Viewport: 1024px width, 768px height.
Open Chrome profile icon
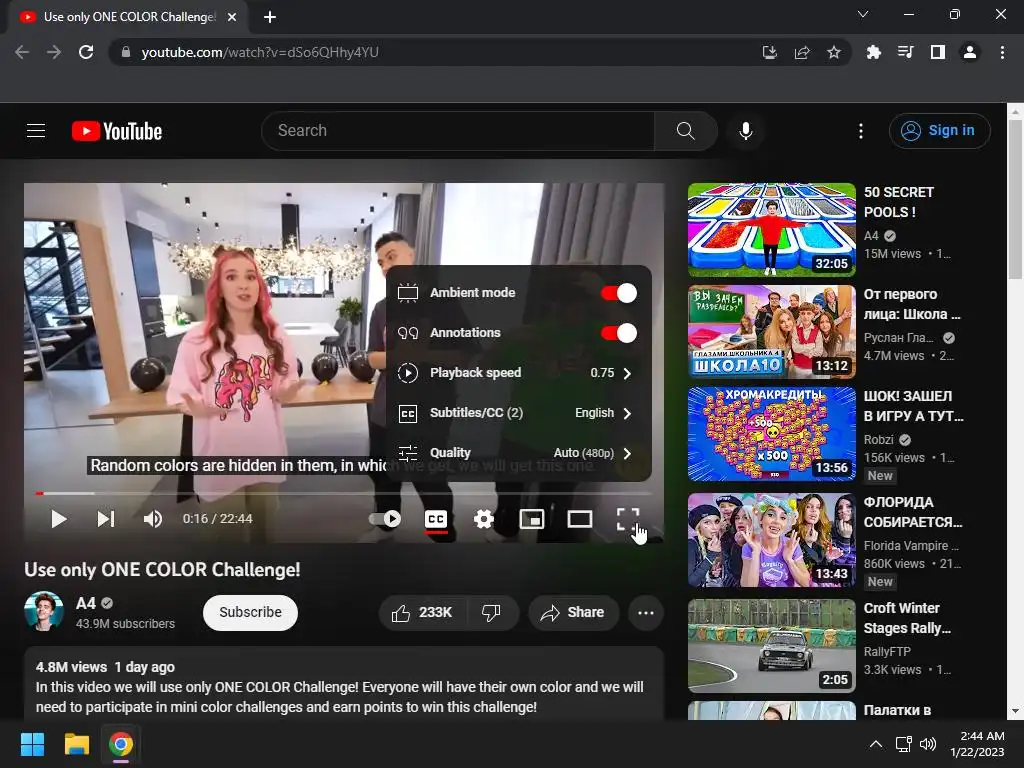tap(970, 52)
